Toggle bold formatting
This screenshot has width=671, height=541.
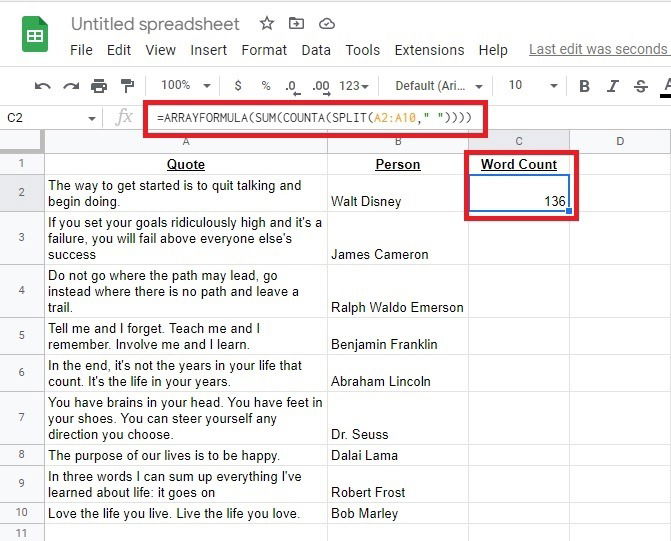[584, 86]
